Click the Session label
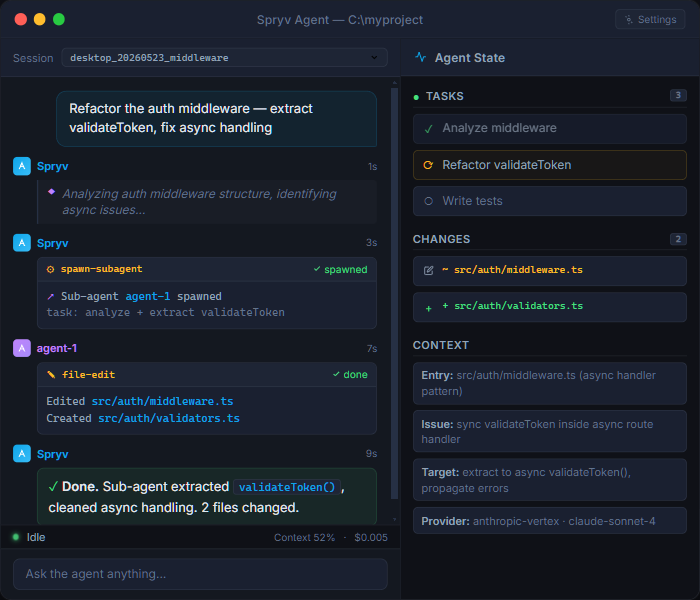Screen dimensions: 700x600 (33, 58)
